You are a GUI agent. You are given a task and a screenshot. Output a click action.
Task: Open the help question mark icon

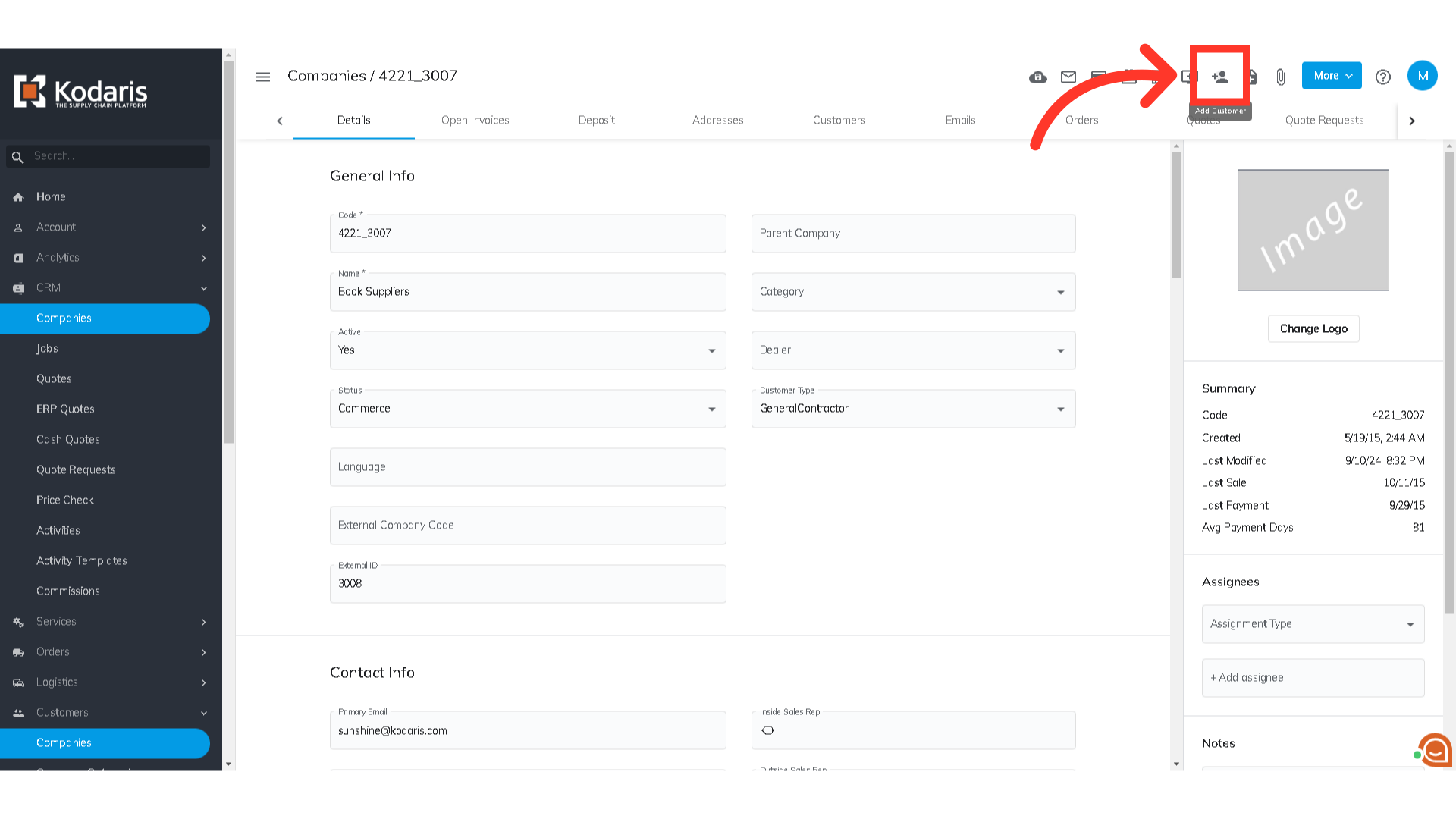pyautogui.click(x=1382, y=77)
